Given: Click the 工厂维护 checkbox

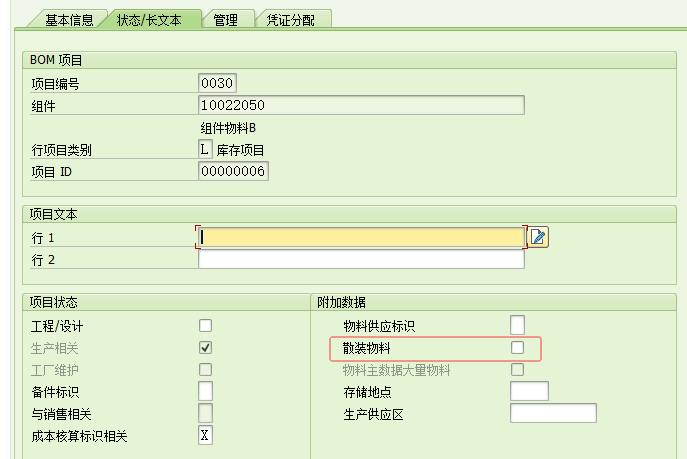Looking at the screenshot, I should pos(205,369).
